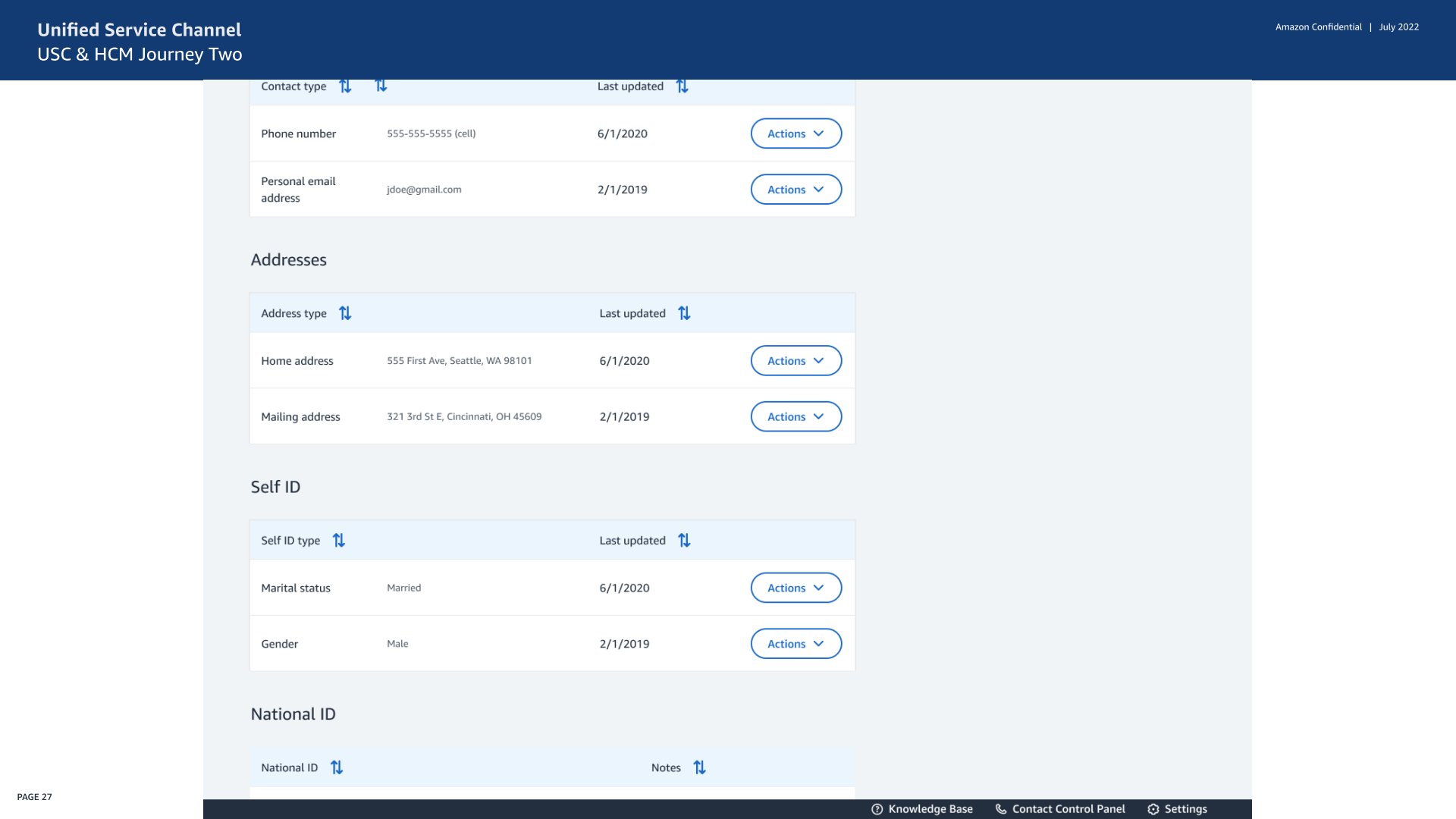Click the Home address row text
Screen dimensions: 1456x819
(x=297, y=361)
